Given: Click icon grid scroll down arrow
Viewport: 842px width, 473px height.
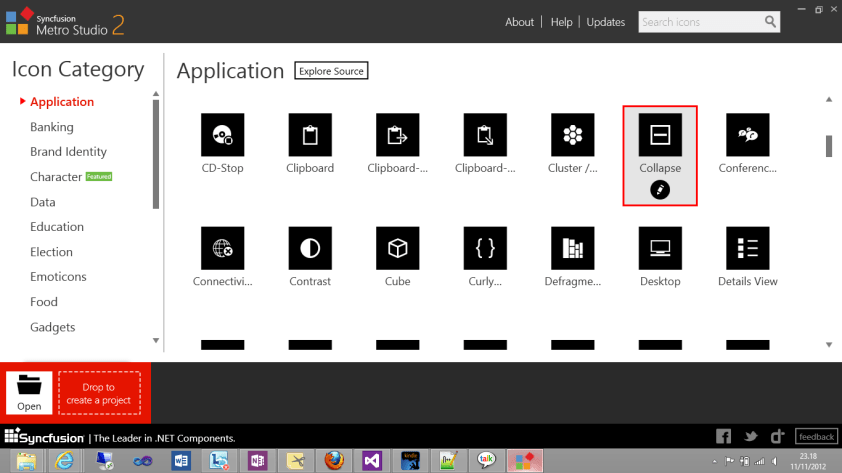Looking at the screenshot, I should [828, 345].
